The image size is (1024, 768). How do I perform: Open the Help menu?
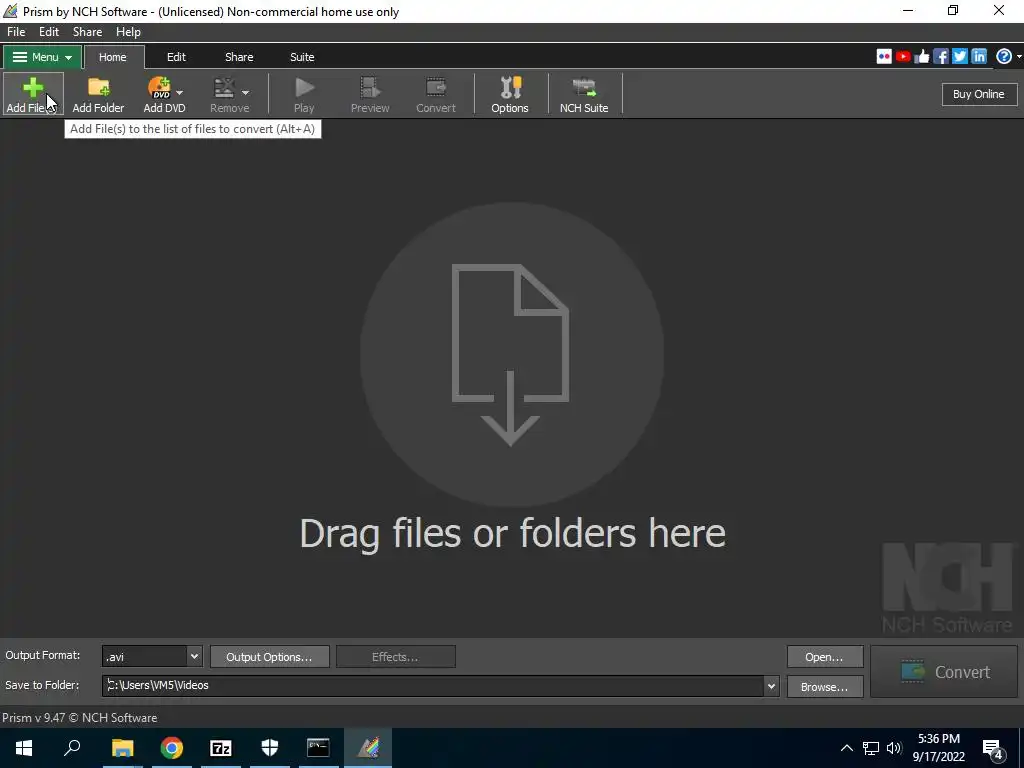click(x=128, y=31)
